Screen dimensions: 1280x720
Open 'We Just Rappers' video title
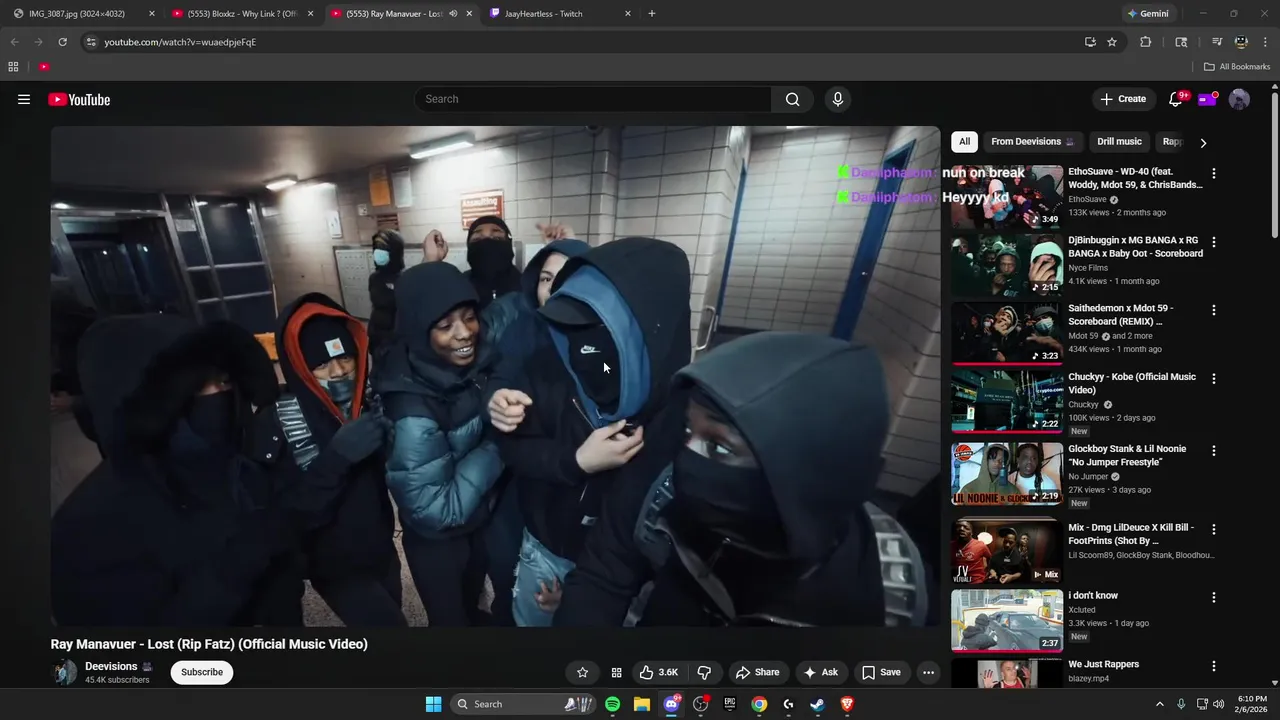click(x=1104, y=664)
